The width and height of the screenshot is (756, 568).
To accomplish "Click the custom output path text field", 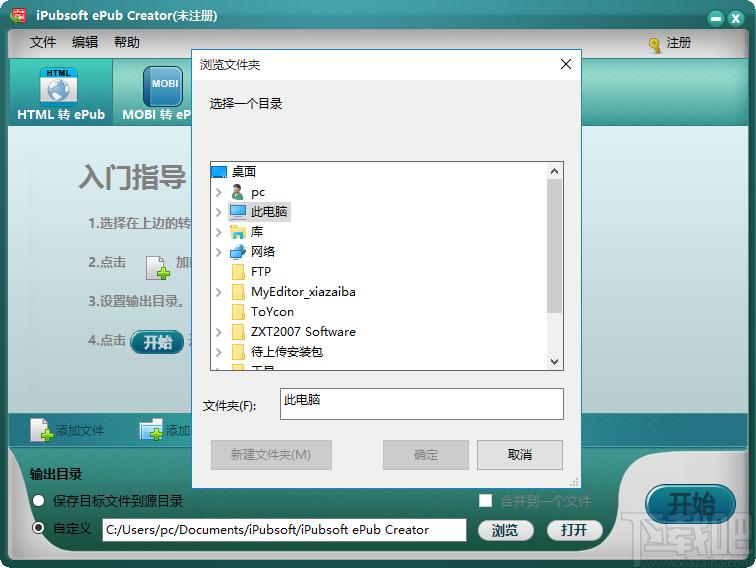I will (x=284, y=530).
